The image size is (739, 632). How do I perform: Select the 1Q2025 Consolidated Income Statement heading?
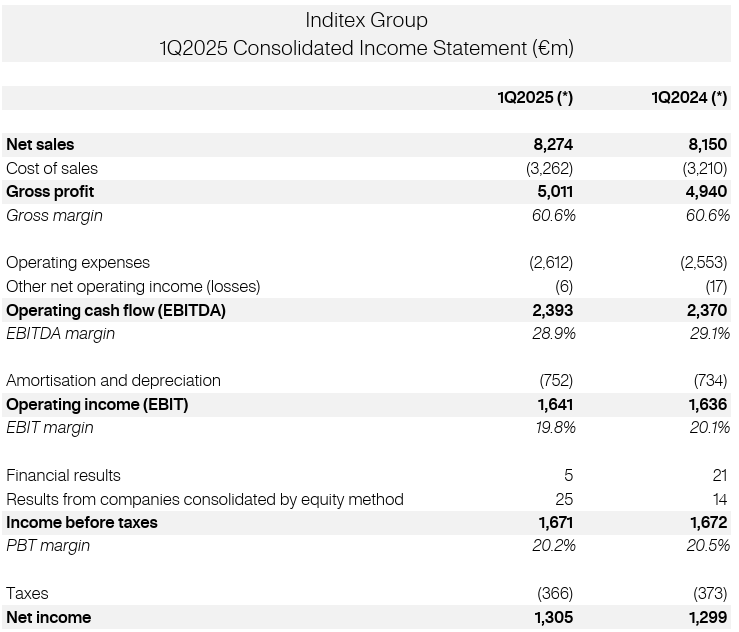coord(366,48)
